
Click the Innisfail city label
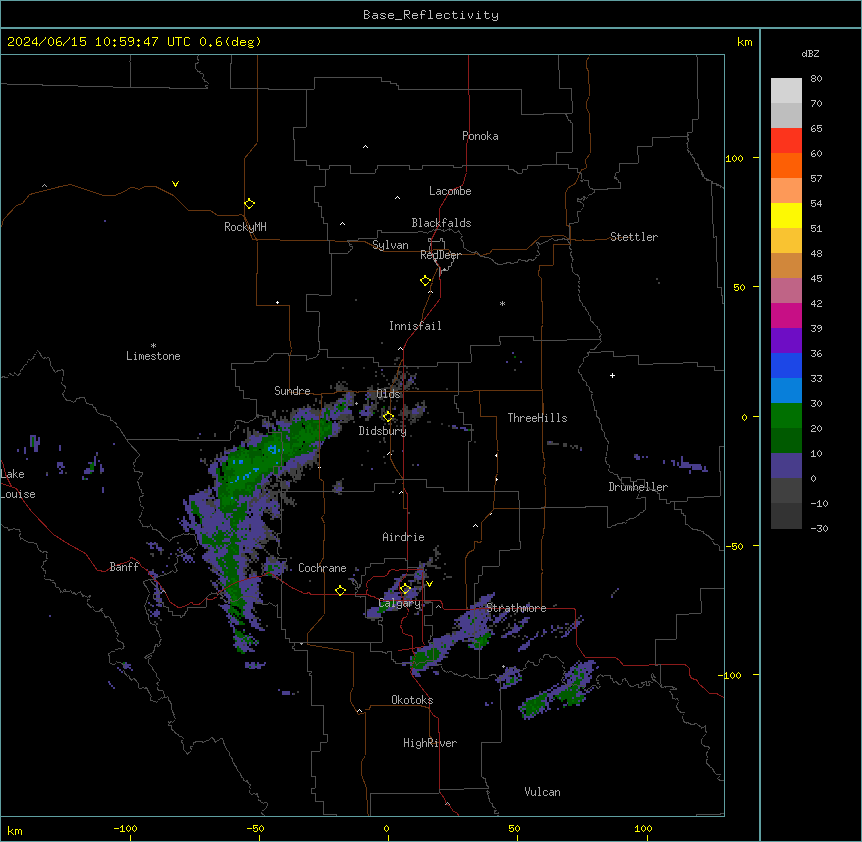(415, 326)
